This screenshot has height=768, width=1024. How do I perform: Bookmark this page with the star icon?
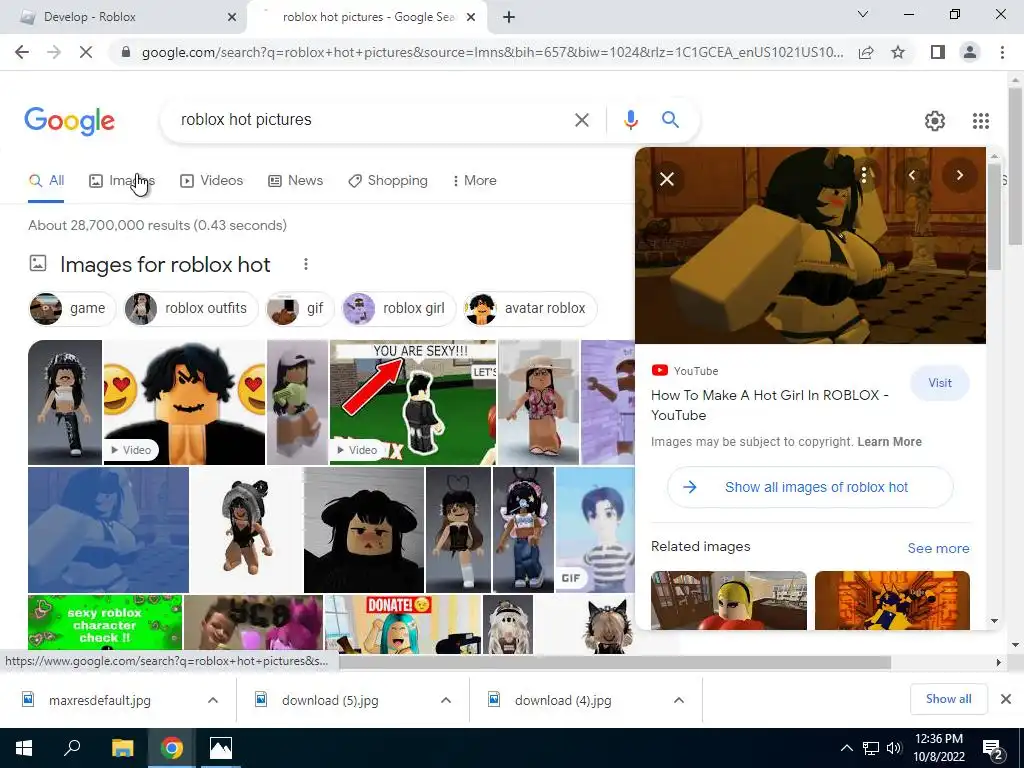(899, 52)
